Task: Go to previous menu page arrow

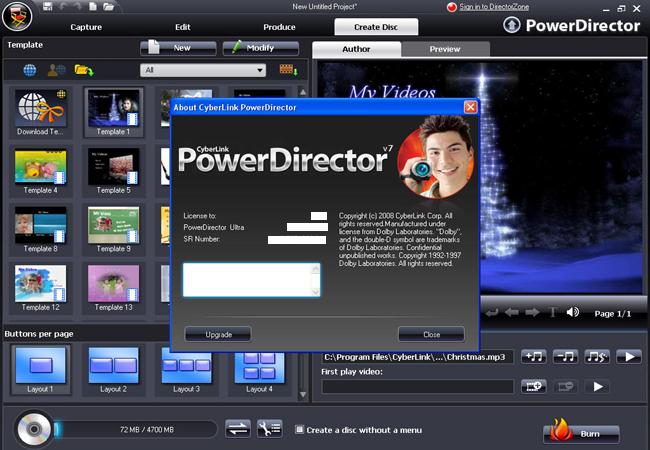Action: click(512, 312)
